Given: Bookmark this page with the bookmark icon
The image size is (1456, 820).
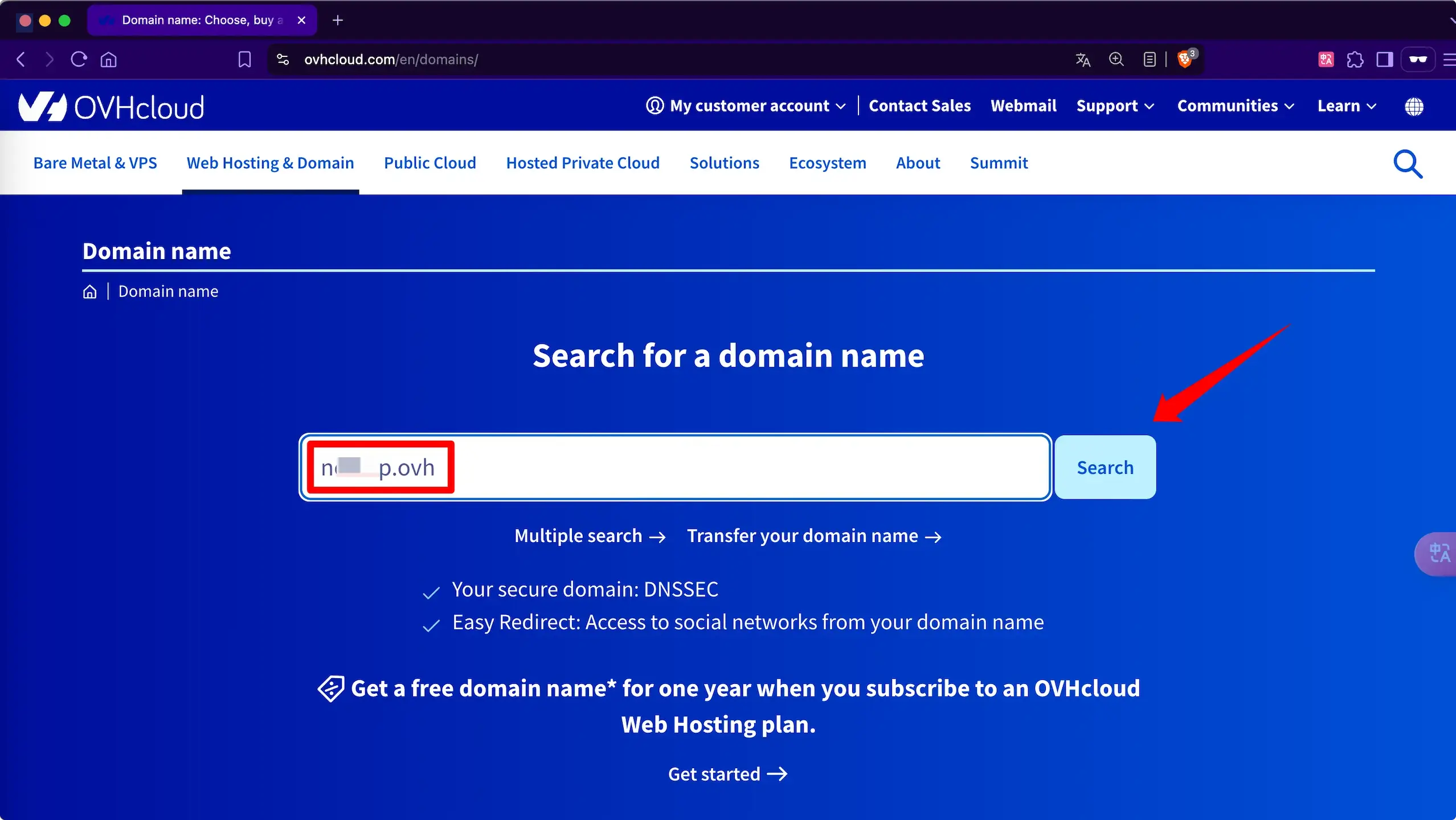Looking at the screenshot, I should (244, 59).
